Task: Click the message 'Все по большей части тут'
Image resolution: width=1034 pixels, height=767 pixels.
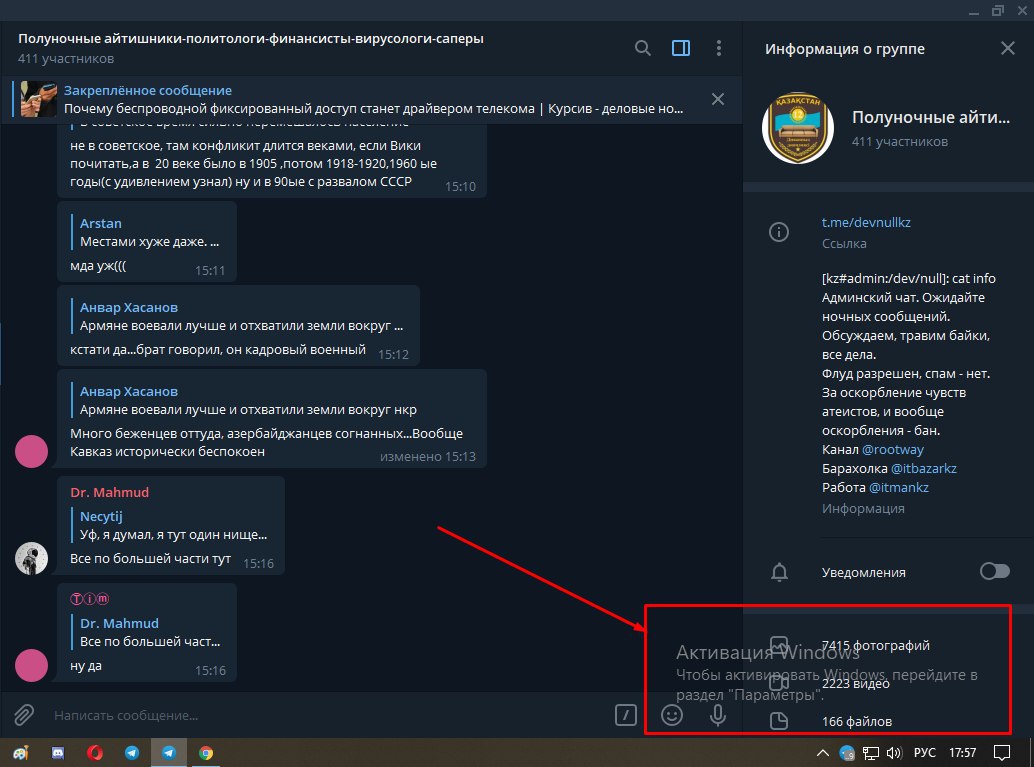Action: coord(150,559)
